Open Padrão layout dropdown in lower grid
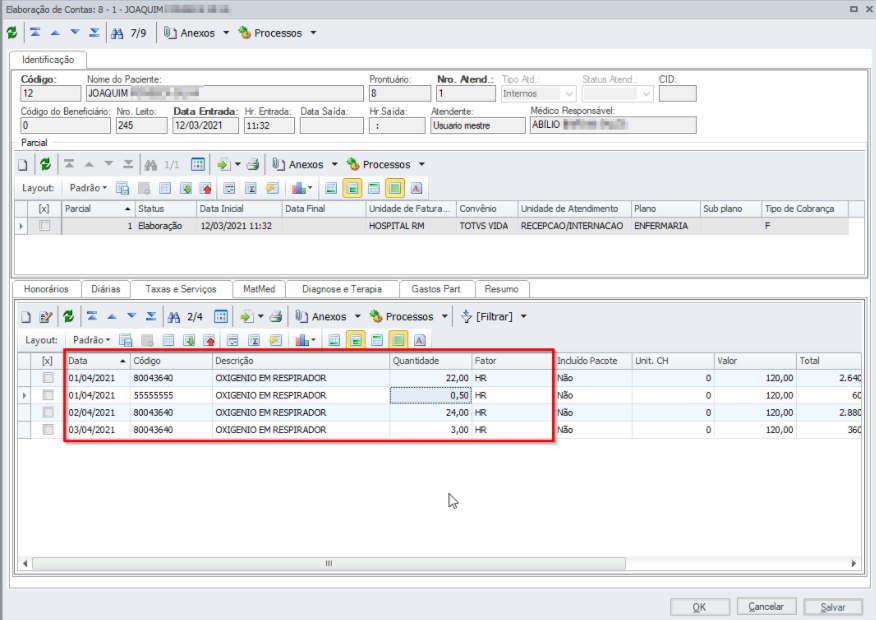The width and height of the screenshot is (876, 620). [91, 340]
